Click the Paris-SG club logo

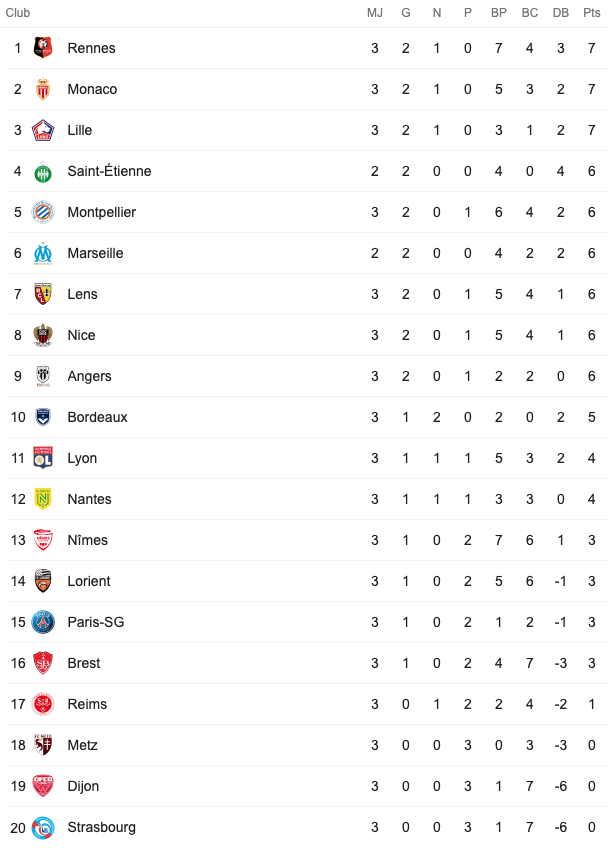[x=43, y=622]
